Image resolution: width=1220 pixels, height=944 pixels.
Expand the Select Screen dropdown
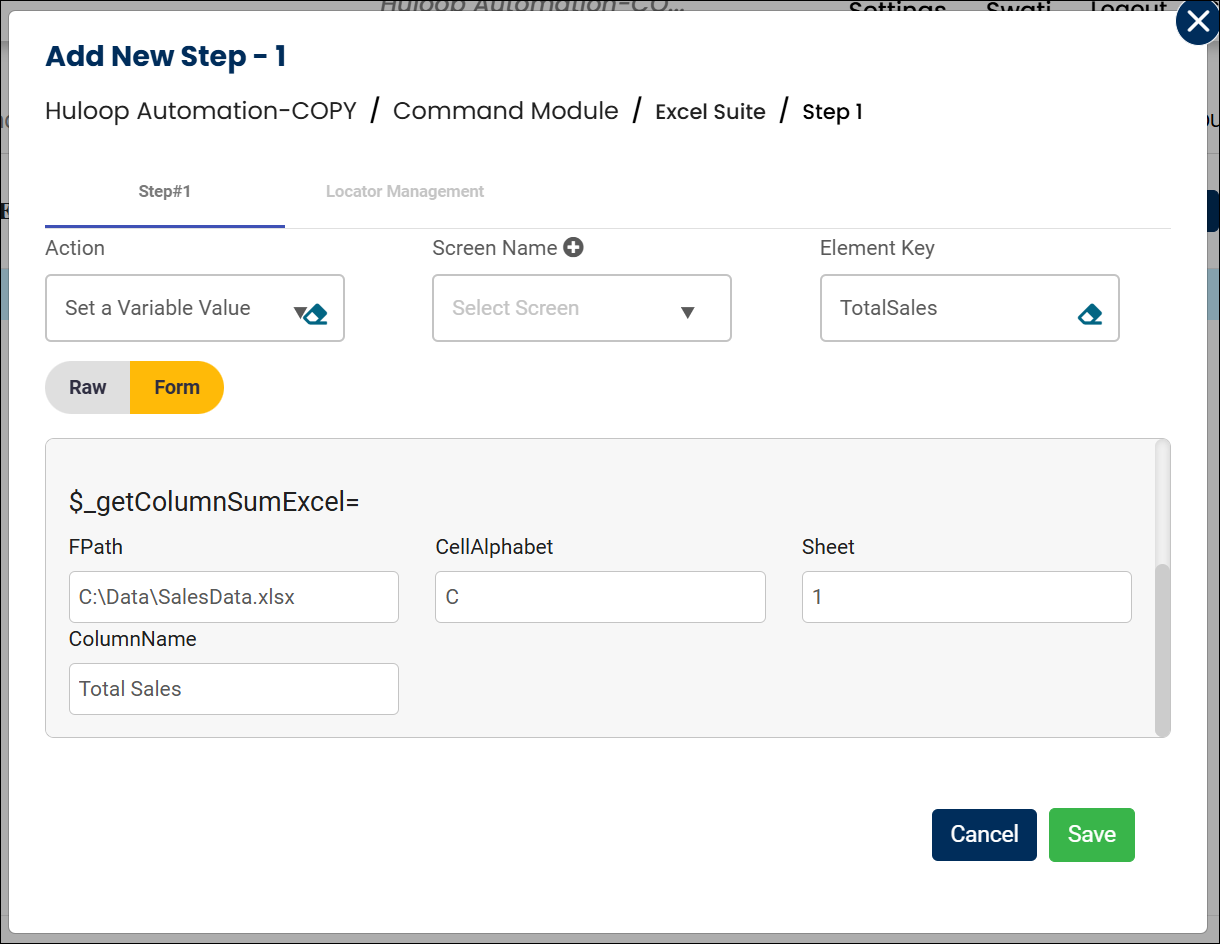click(x=687, y=312)
